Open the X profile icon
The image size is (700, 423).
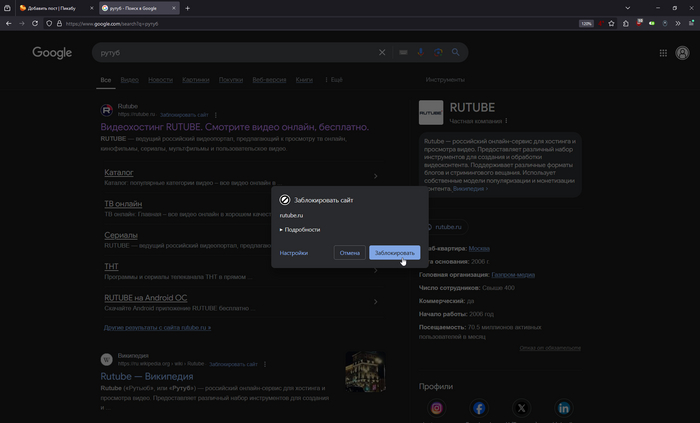[x=521, y=408]
